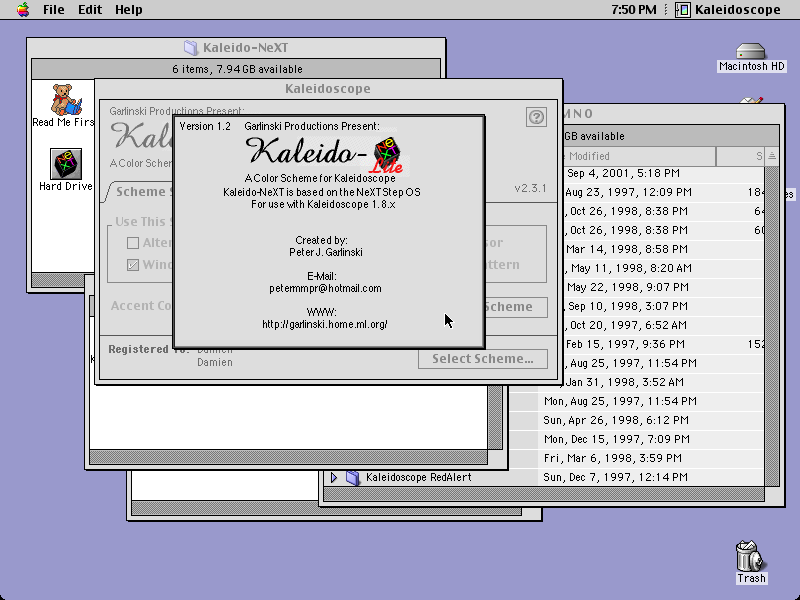The width and height of the screenshot is (800, 600).
Task: Select the Kaleidoscope RedAlert folder icon
Action: pyautogui.click(x=352, y=478)
